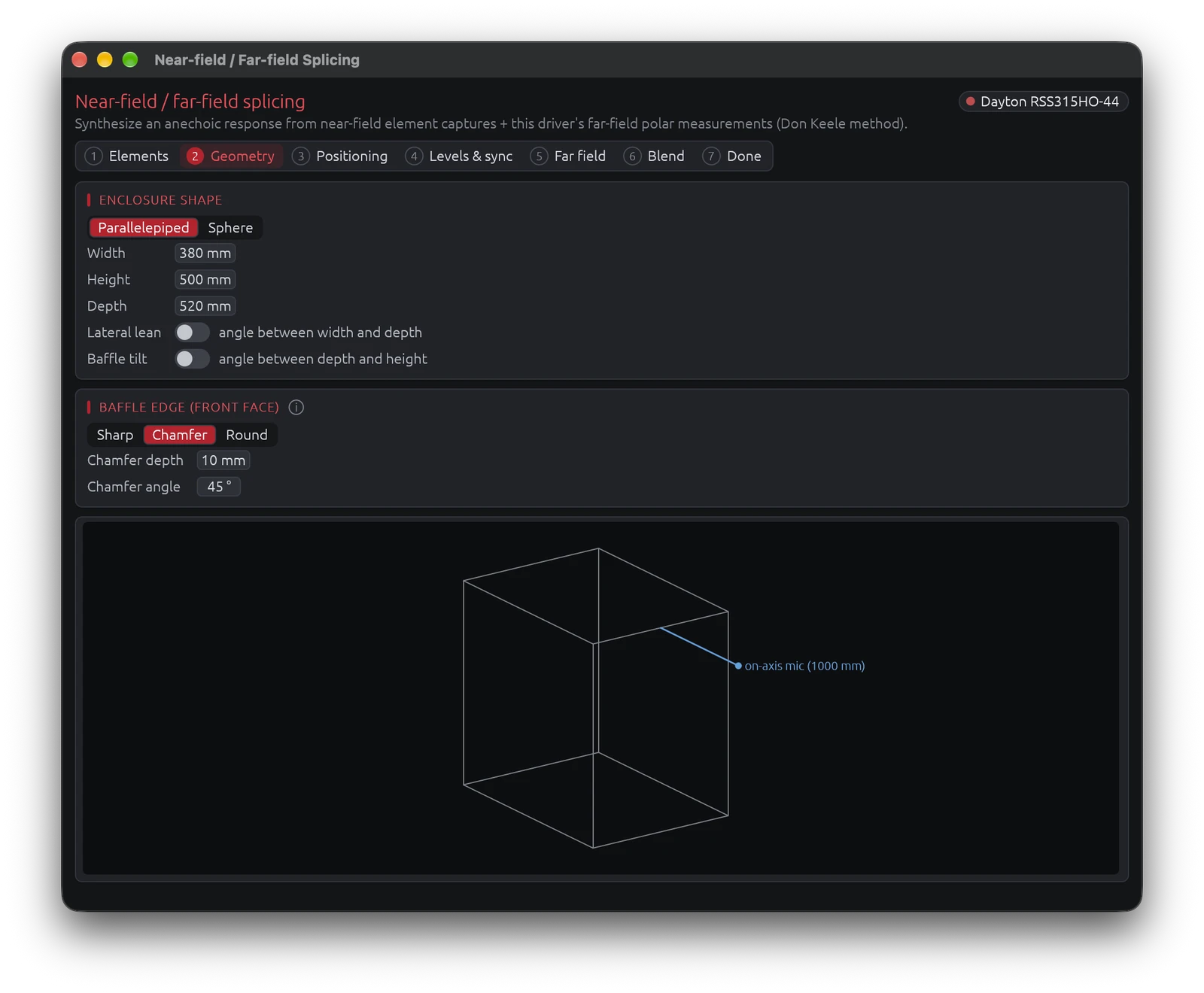Viewport: 1204px width, 993px height.
Task: Switch baffle edge to Round
Action: (x=247, y=435)
